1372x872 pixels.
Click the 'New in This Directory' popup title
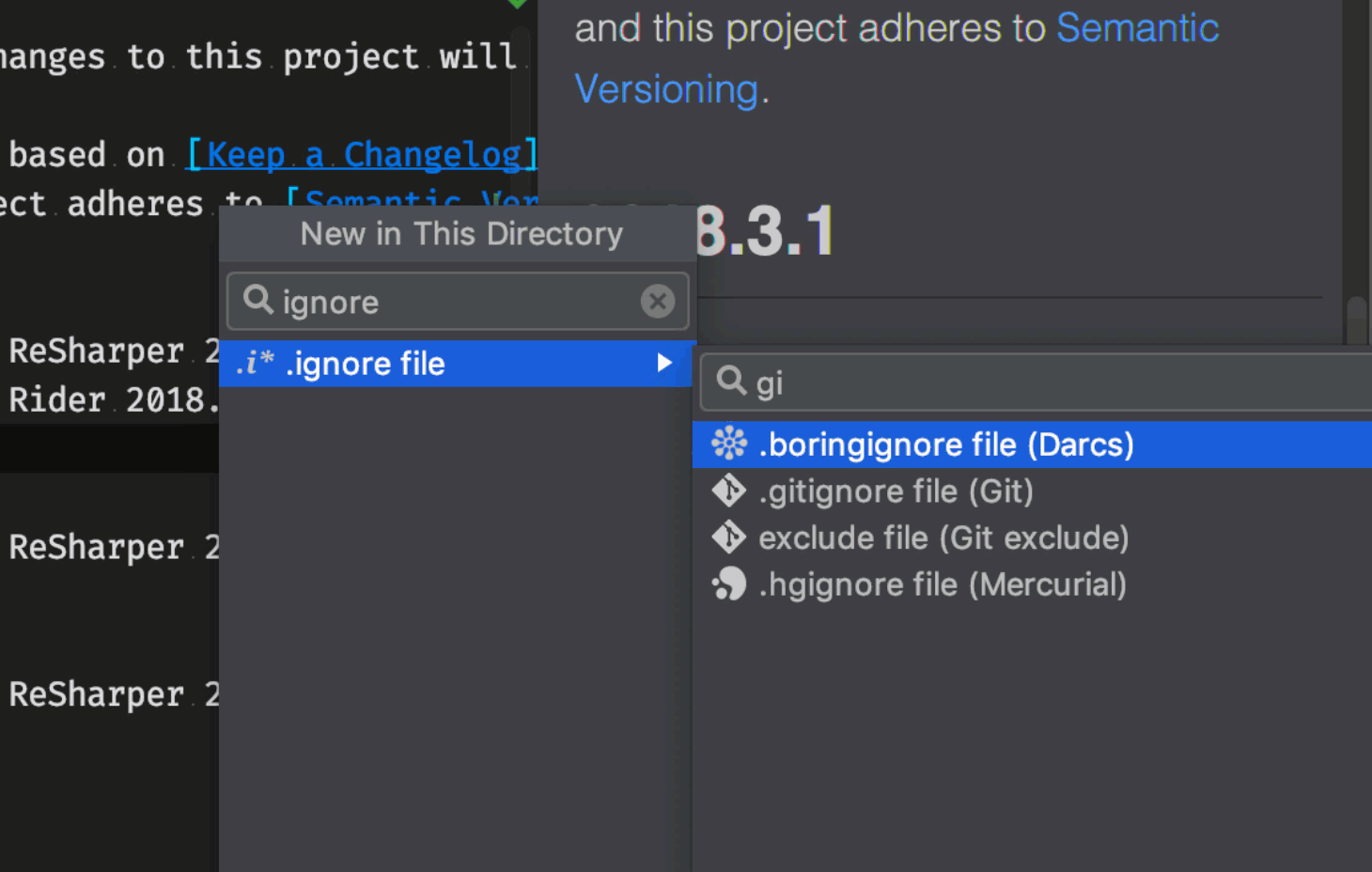[461, 233]
